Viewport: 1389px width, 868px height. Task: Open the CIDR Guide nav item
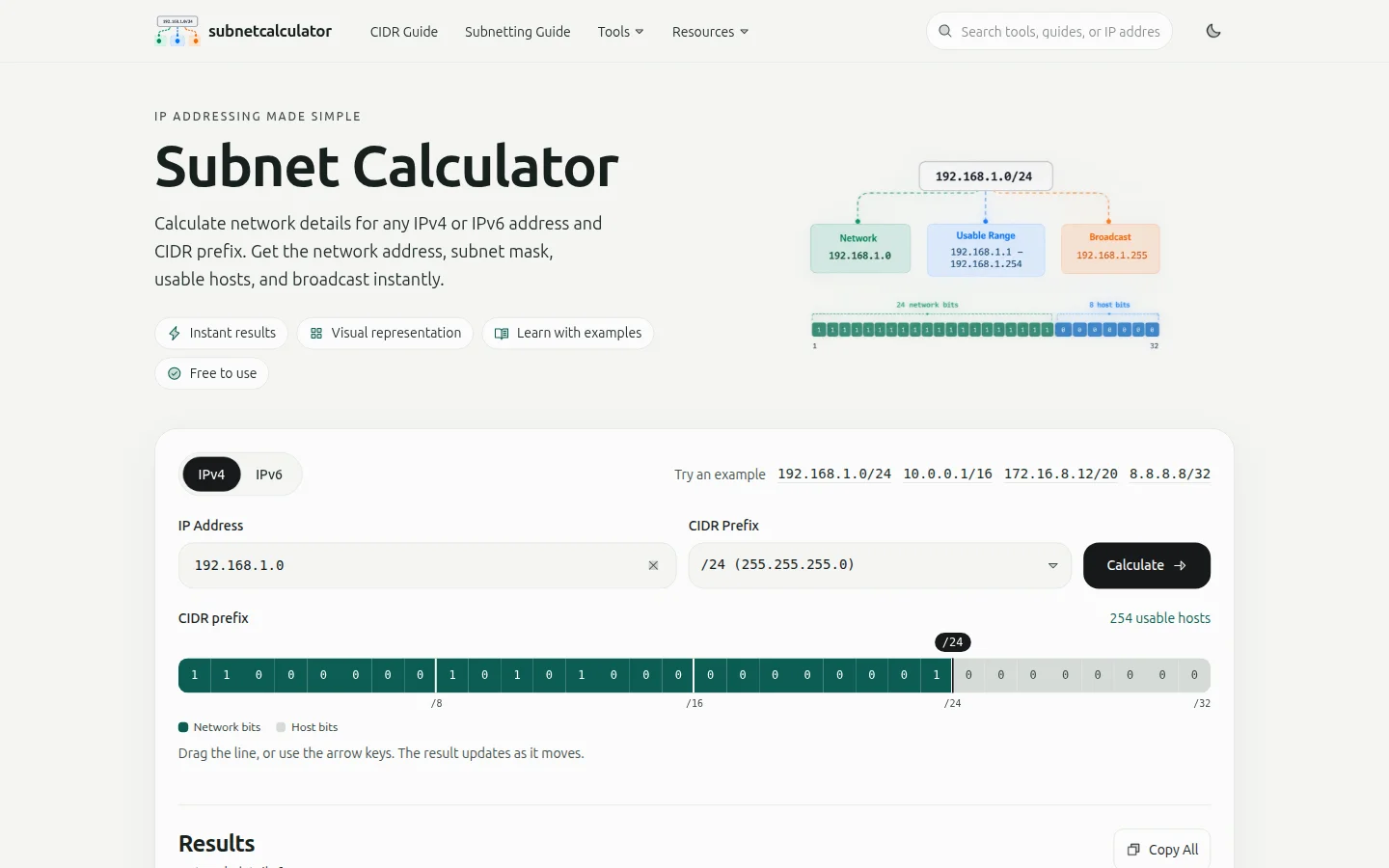coord(404,32)
